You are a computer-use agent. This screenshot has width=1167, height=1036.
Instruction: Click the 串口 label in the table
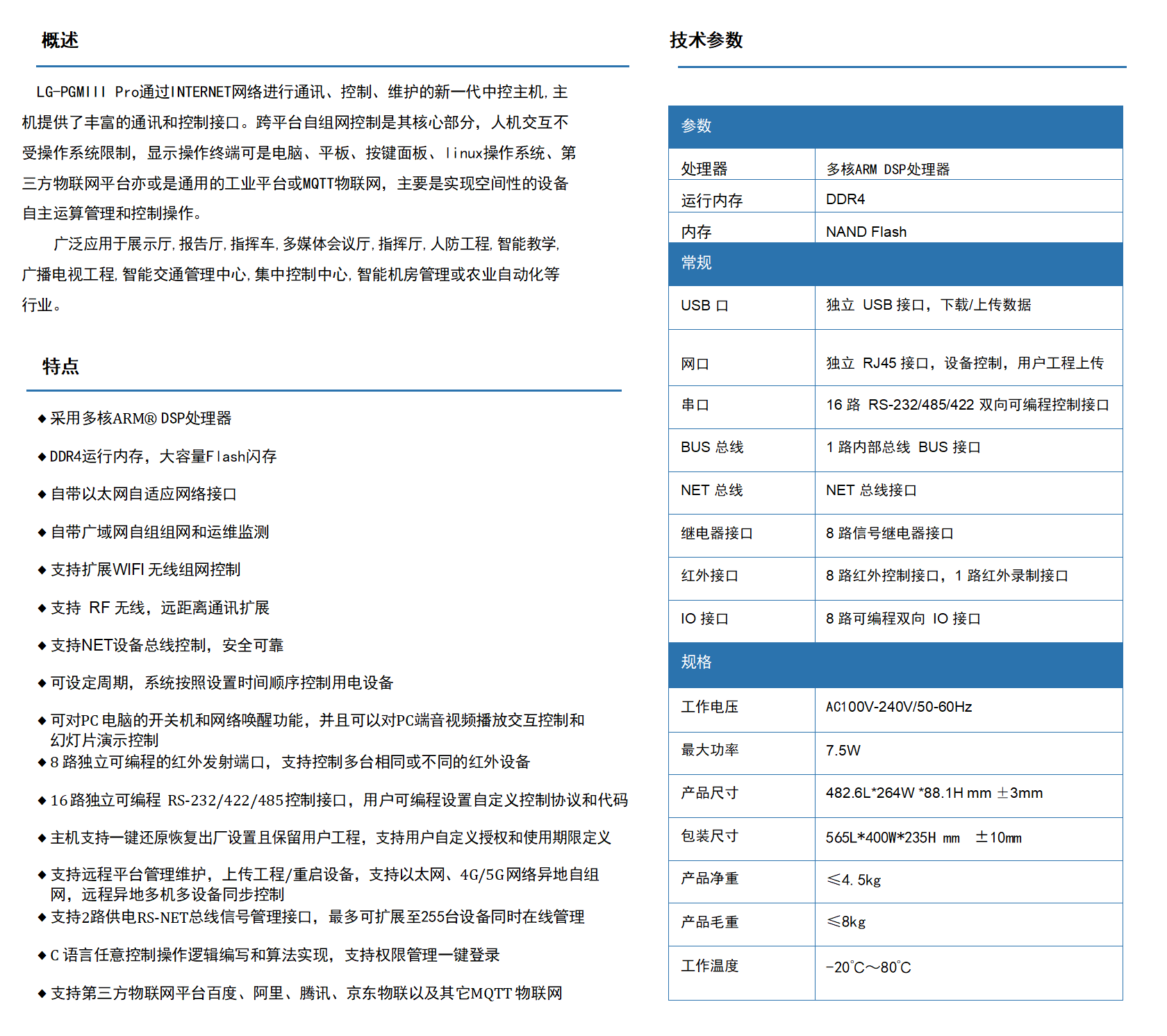tap(695, 405)
